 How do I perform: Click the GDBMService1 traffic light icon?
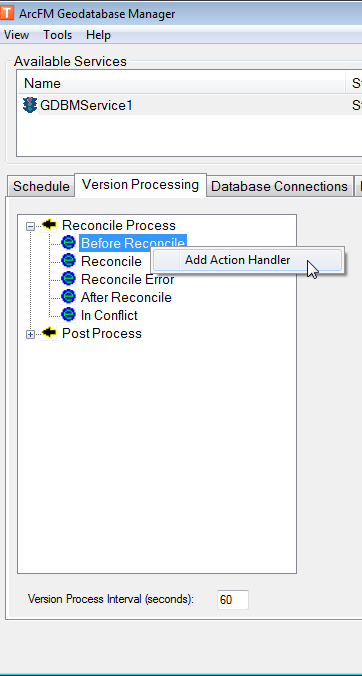pyautogui.click(x=29, y=105)
